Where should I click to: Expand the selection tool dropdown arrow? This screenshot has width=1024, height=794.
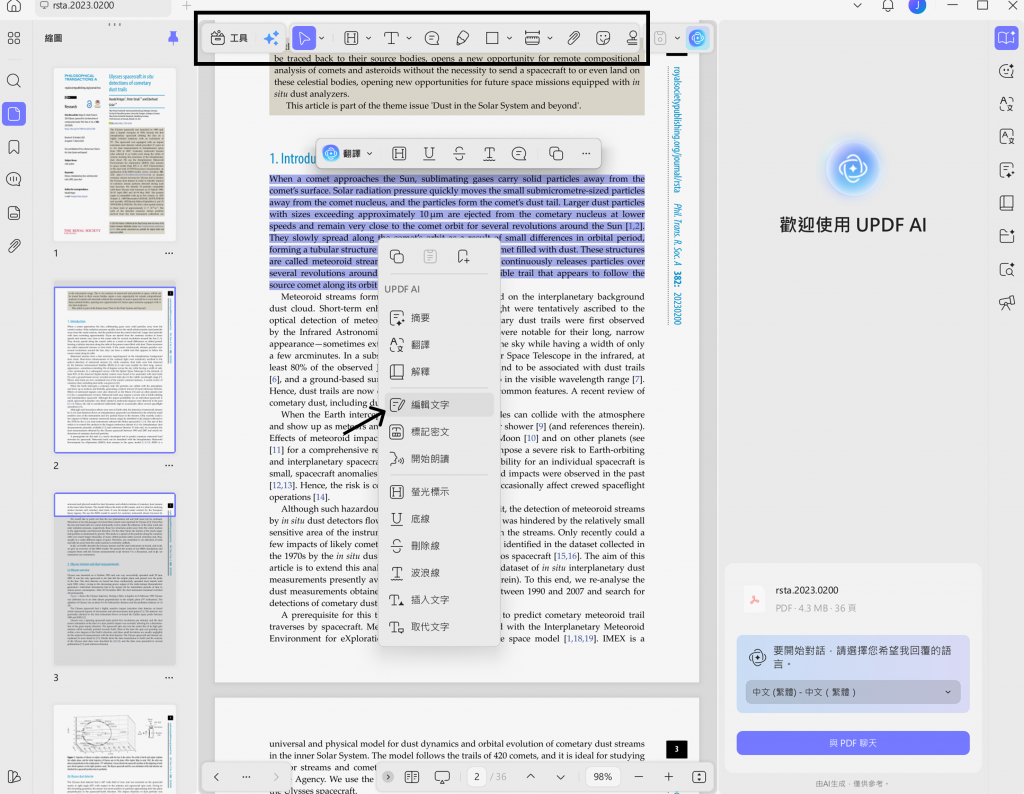tap(322, 39)
